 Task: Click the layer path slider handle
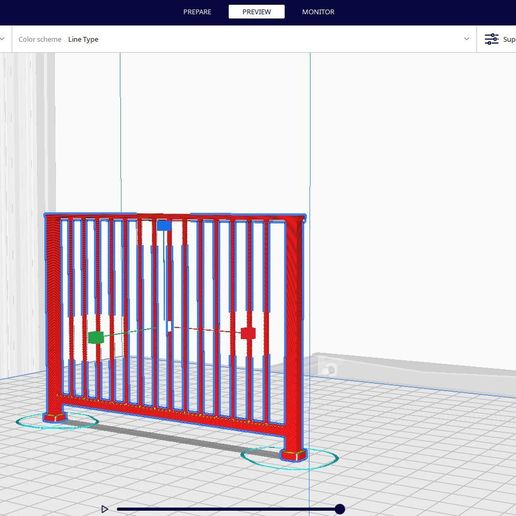(340, 509)
